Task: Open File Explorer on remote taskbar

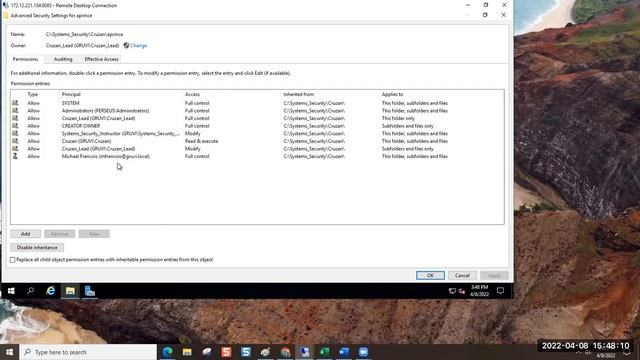Action: point(70,291)
